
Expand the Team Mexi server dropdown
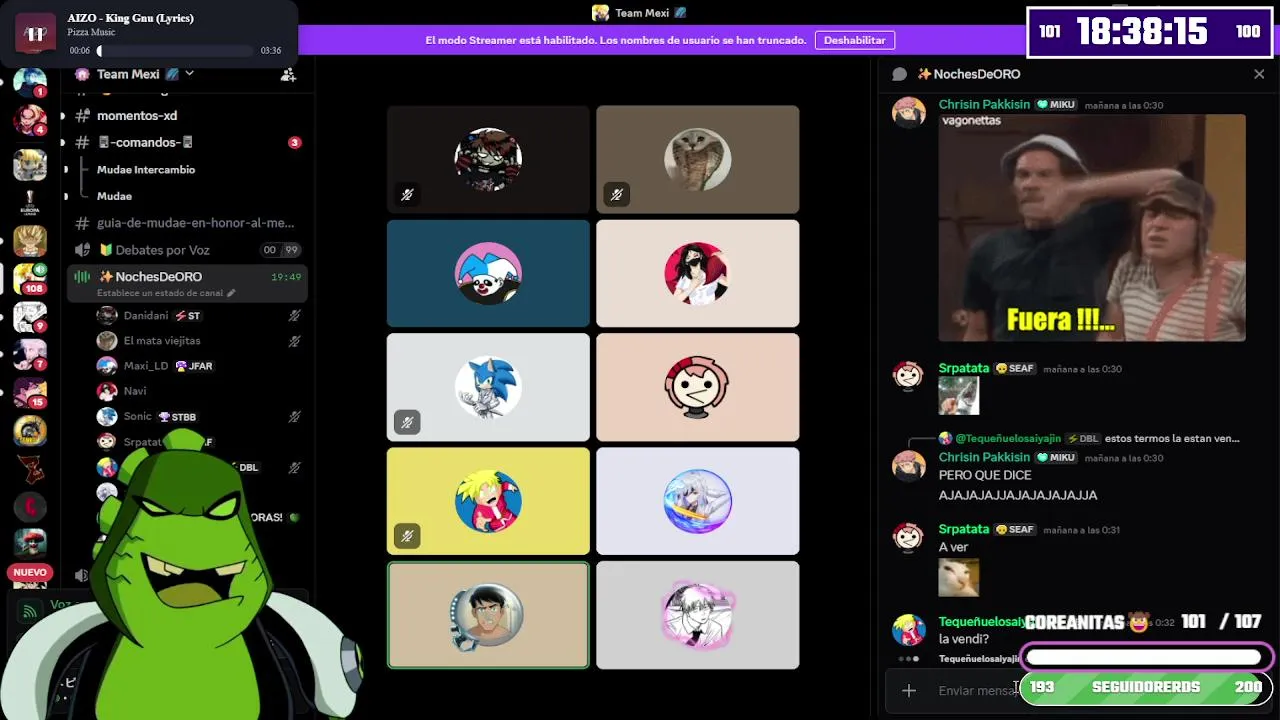pos(189,74)
